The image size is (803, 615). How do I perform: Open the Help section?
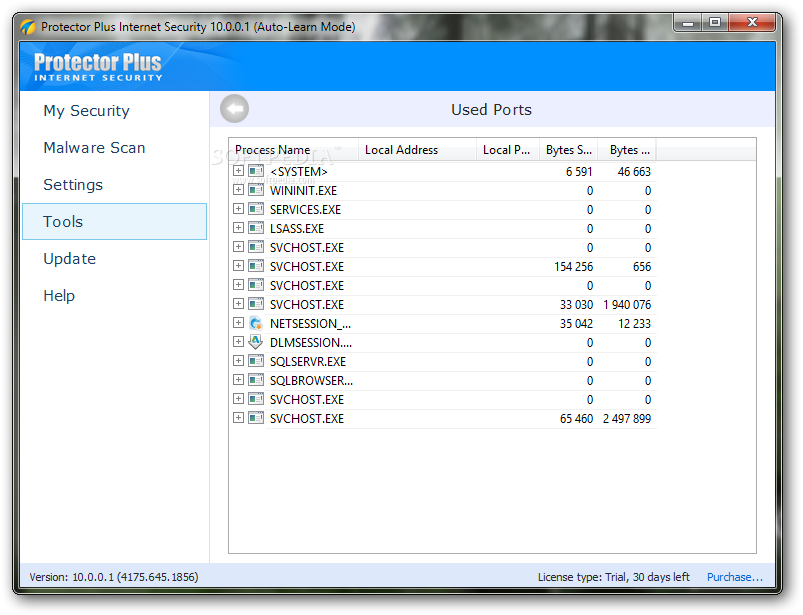point(59,295)
